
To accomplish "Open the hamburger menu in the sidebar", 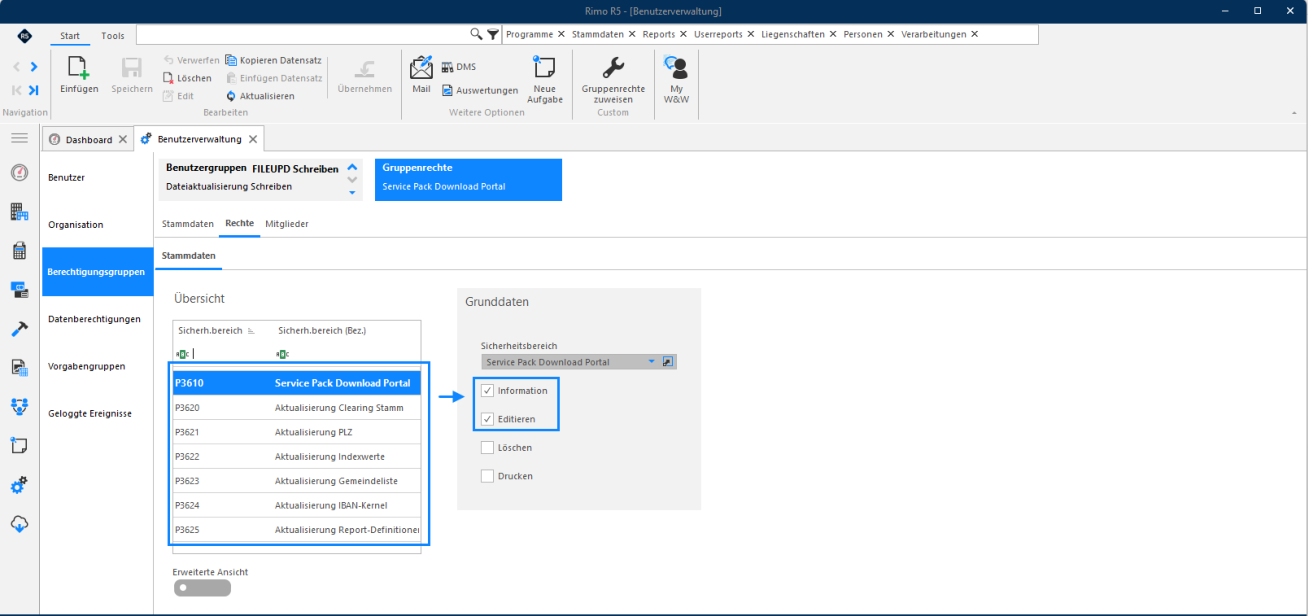I will (19, 137).
